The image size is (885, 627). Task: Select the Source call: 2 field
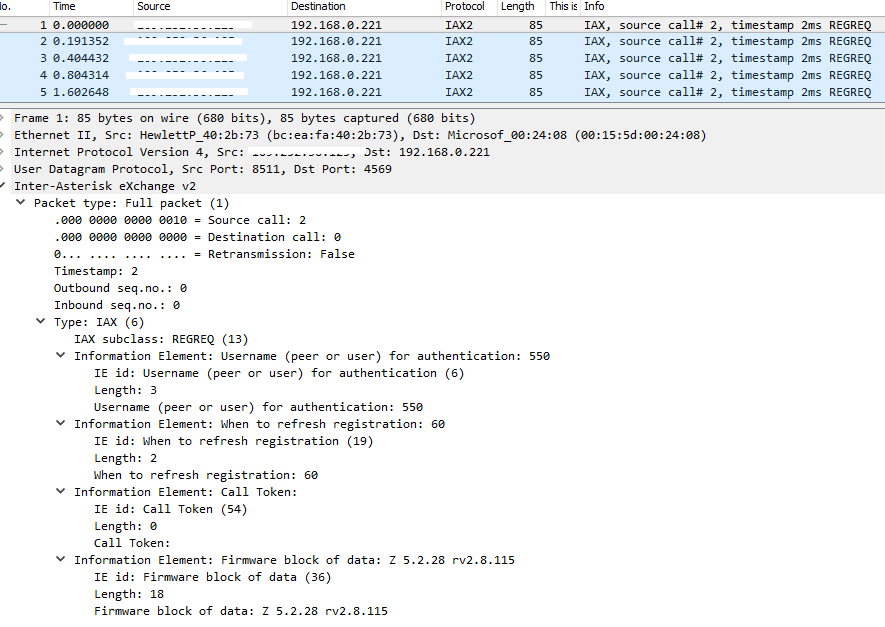tap(180, 220)
